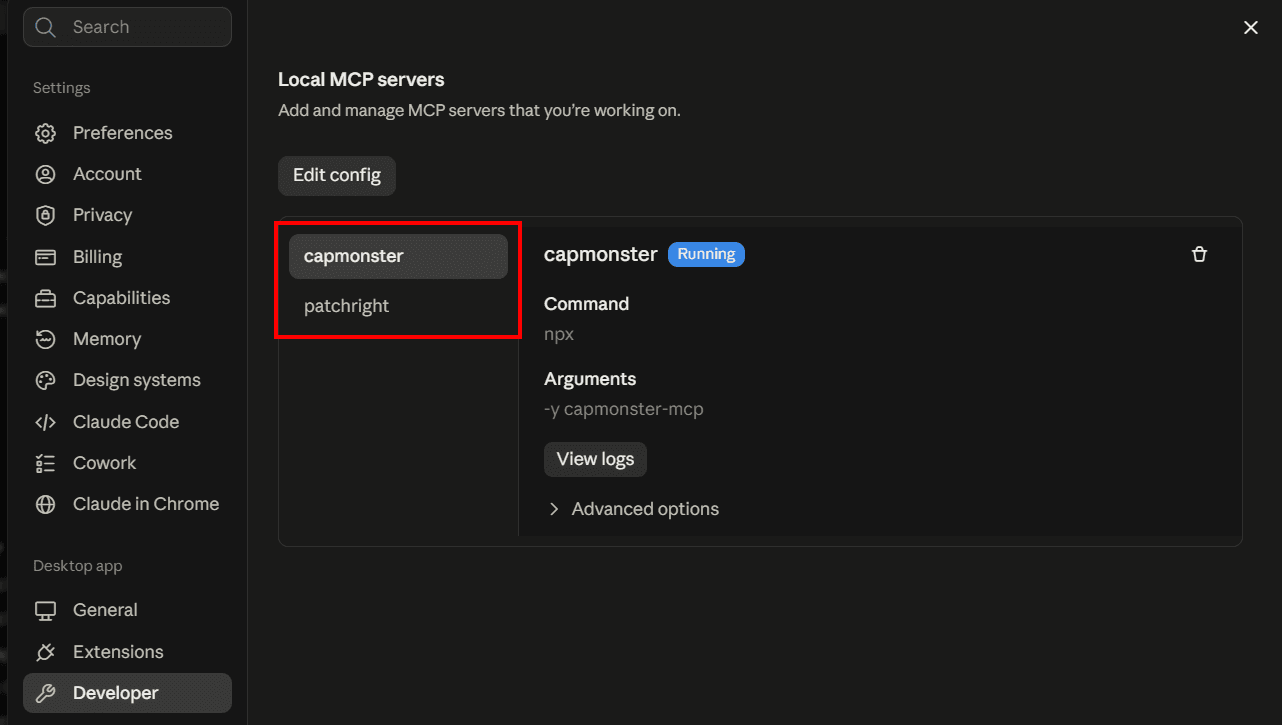
Task: Click the npx command value
Action: 559,335
